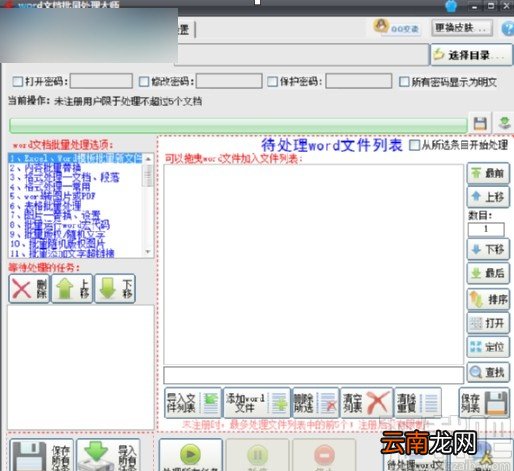This screenshot has height=471, width=514.
Task: Select option 7、图片—替换、设置
Action: pyautogui.click(x=55, y=215)
